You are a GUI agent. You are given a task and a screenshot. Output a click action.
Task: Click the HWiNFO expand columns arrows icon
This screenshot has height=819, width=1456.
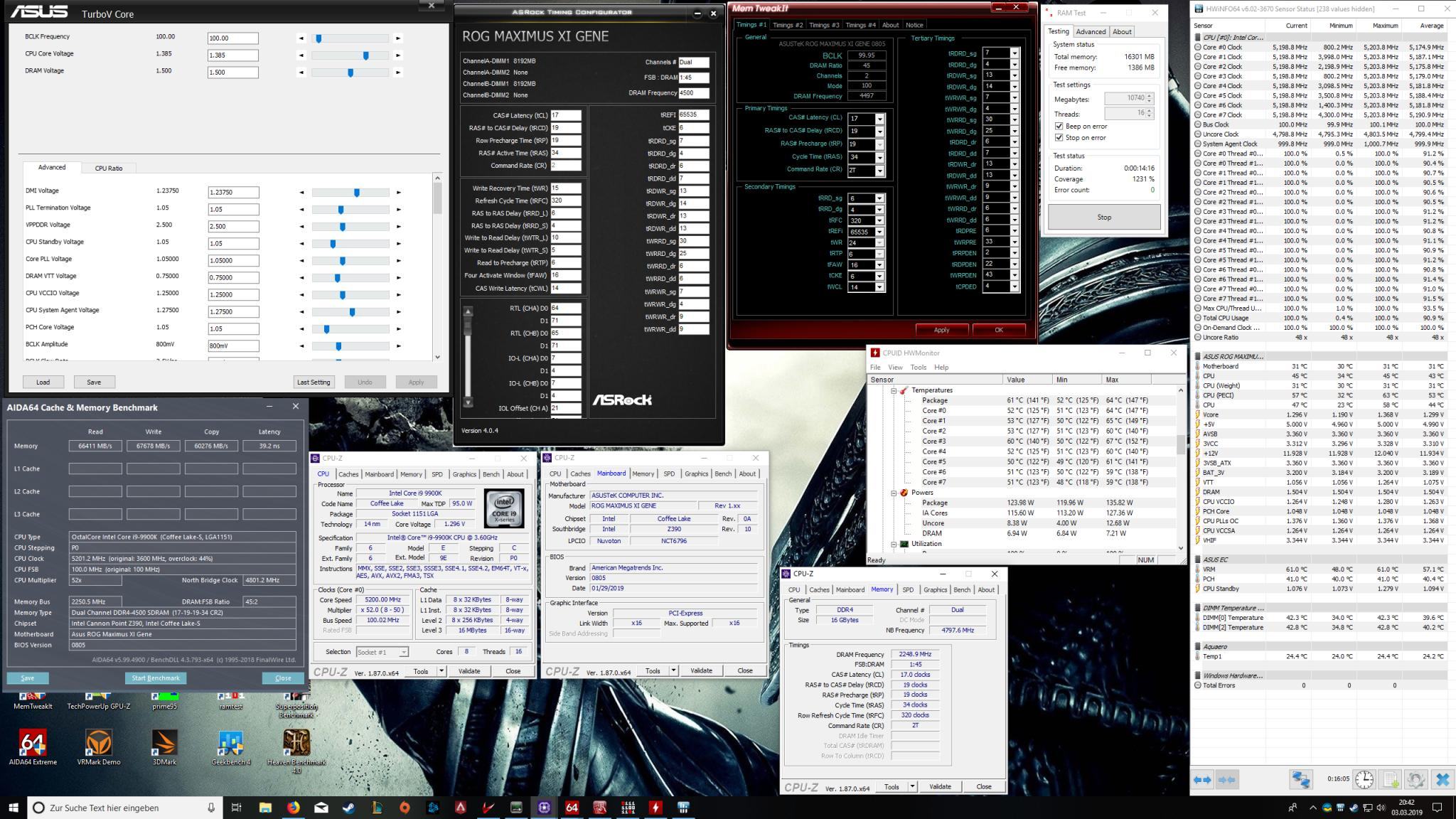pyautogui.click(x=1202, y=780)
